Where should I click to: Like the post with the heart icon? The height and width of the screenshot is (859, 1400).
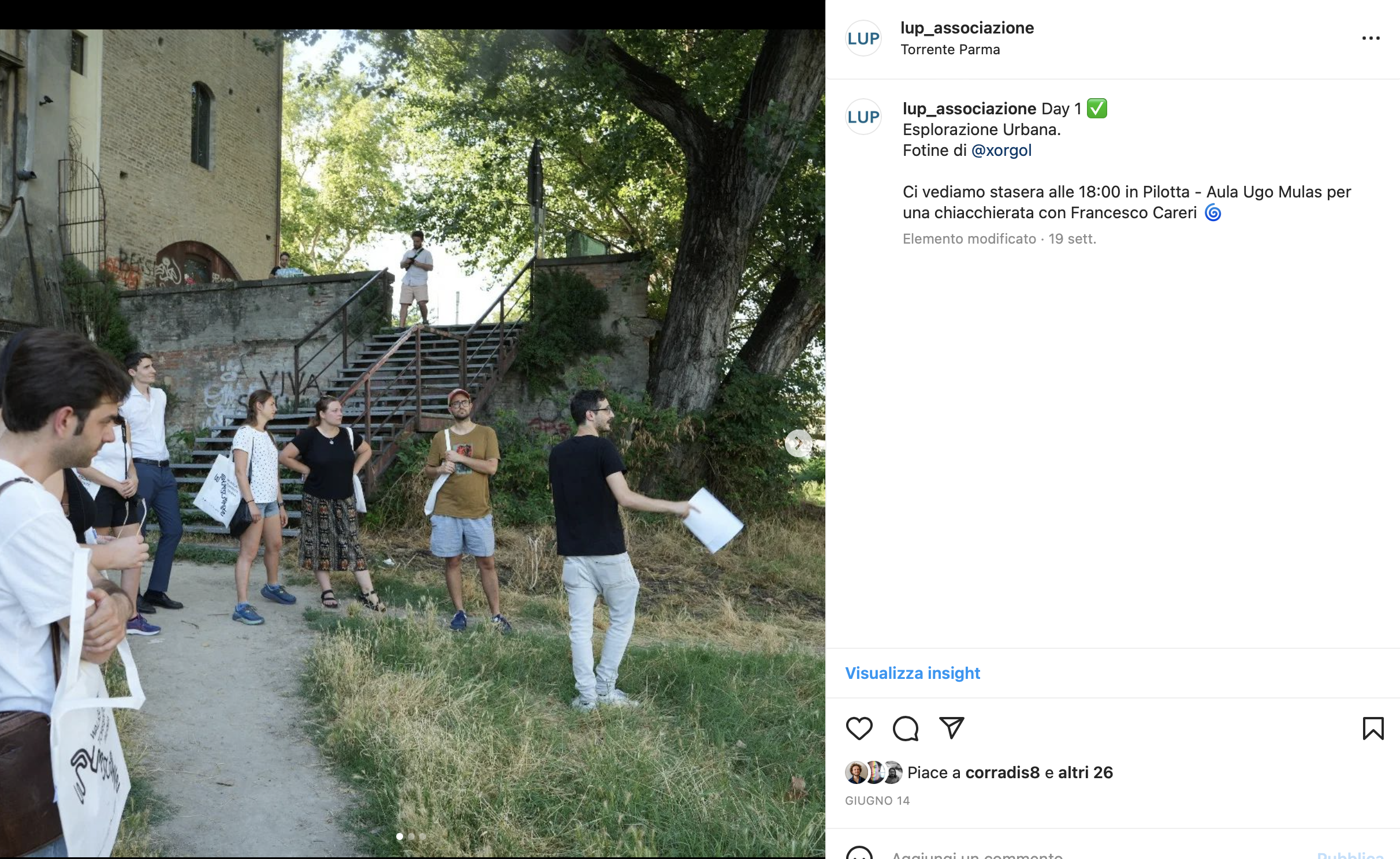click(859, 728)
